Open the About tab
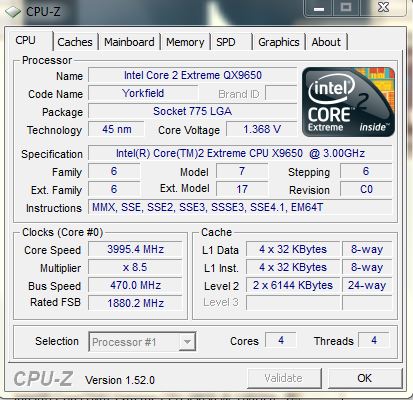Screen dimensions: 413x400 tap(326, 42)
